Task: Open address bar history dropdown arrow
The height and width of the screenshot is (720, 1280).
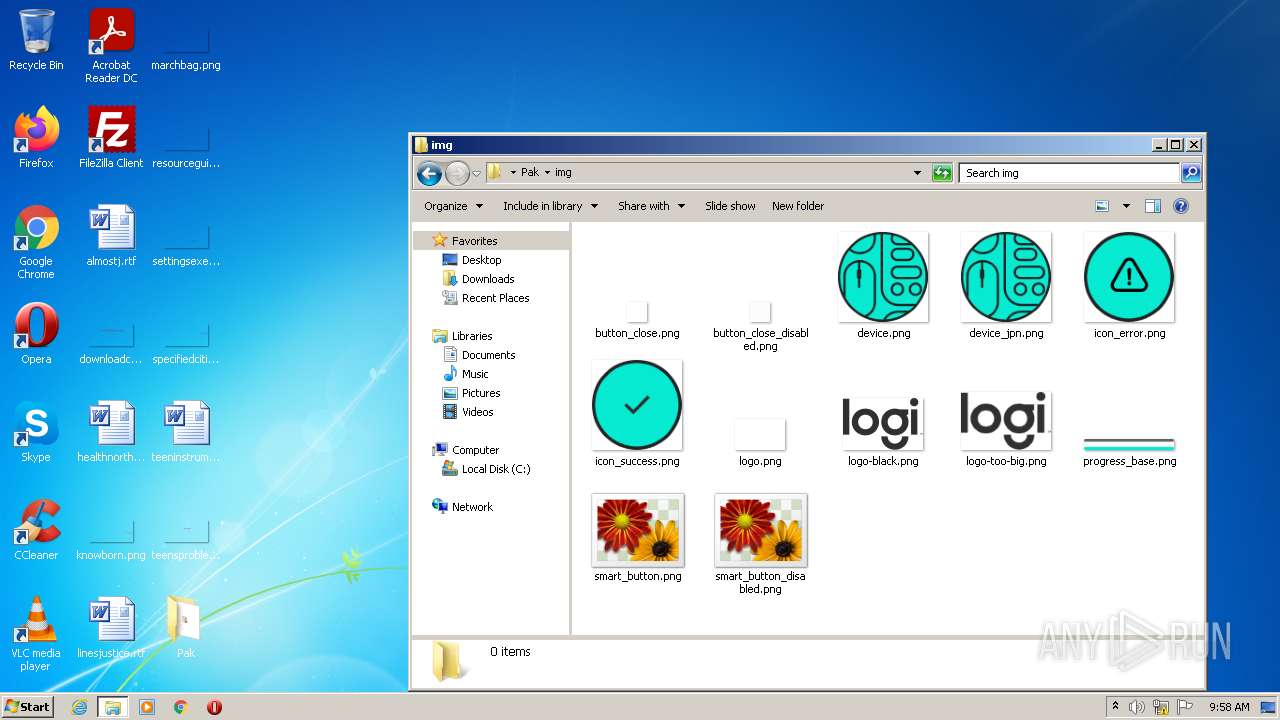Action: (x=917, y=173)
